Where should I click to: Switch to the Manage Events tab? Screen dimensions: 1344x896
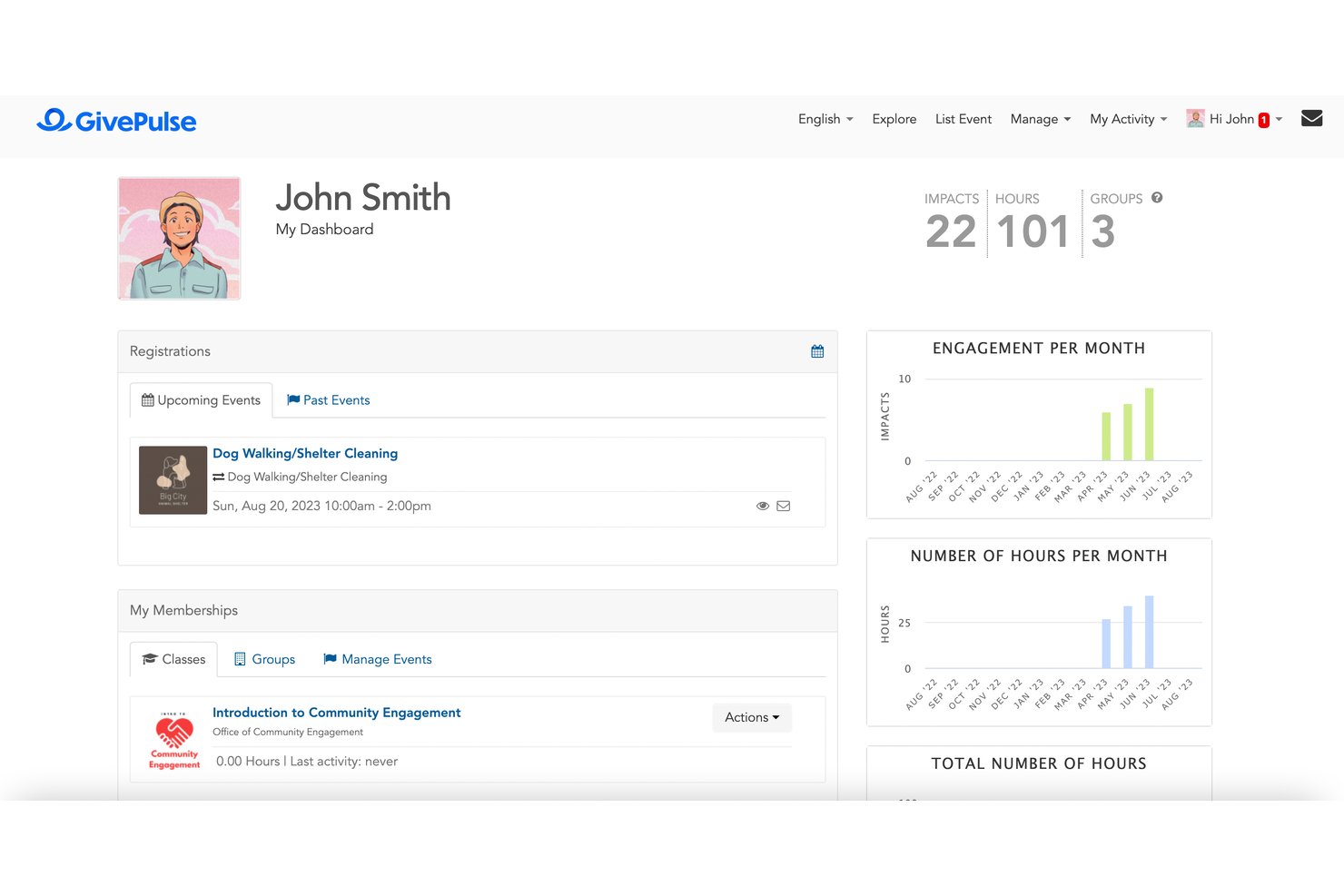378,659
